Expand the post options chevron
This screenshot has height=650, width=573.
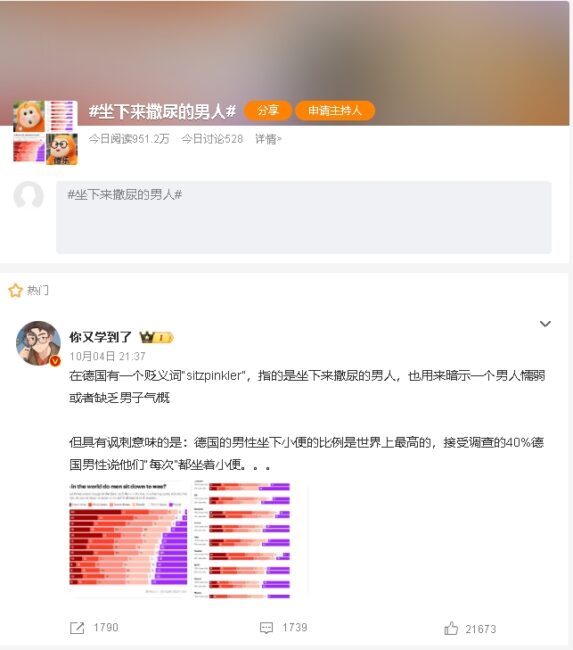tap(545, 324)
